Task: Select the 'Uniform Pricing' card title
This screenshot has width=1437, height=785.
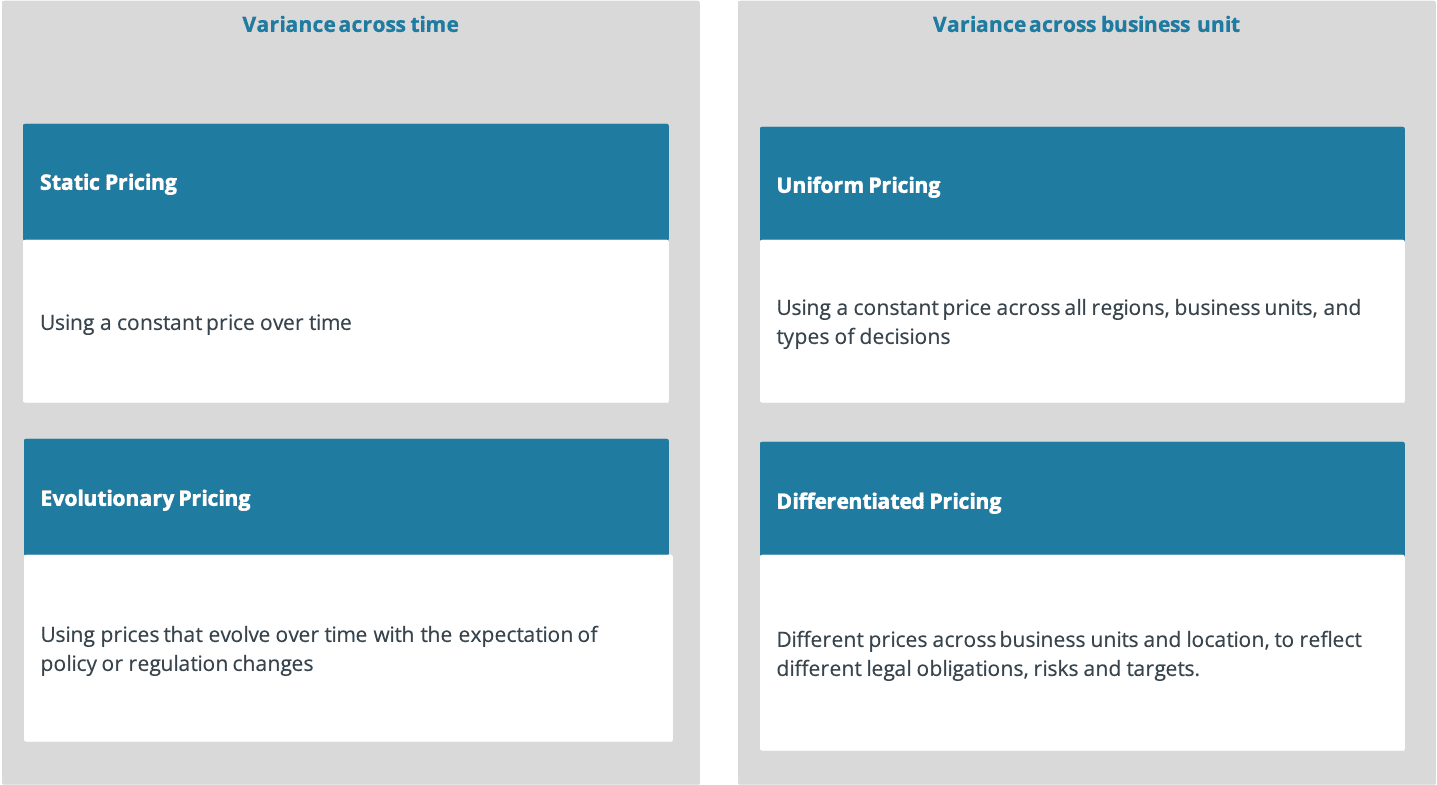Action: point(859,186)
